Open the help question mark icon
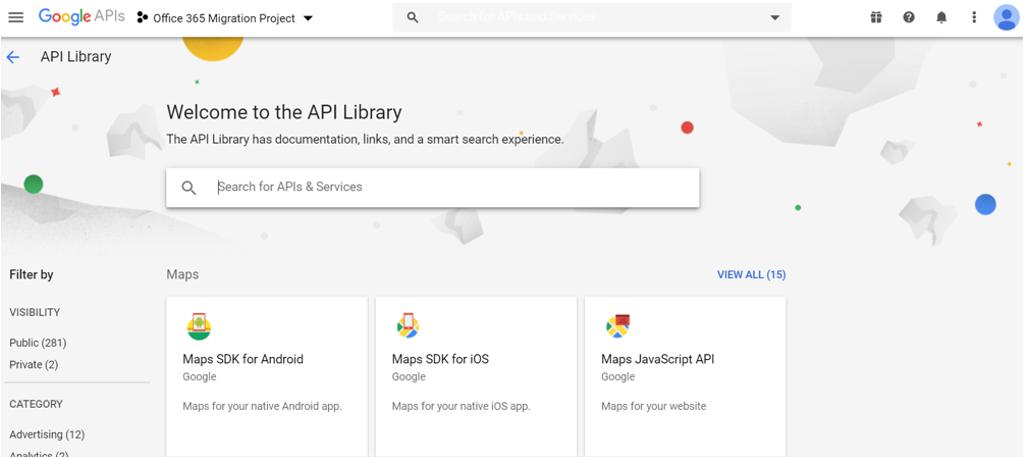Viewport: 1023px width, 457px height. (909, 17)
